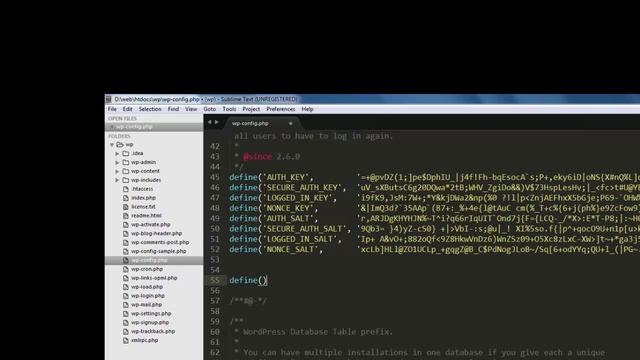Screen dimensions: 640x360
Task: Click line number 55 in gutter
Action: [x=215, y=280]
